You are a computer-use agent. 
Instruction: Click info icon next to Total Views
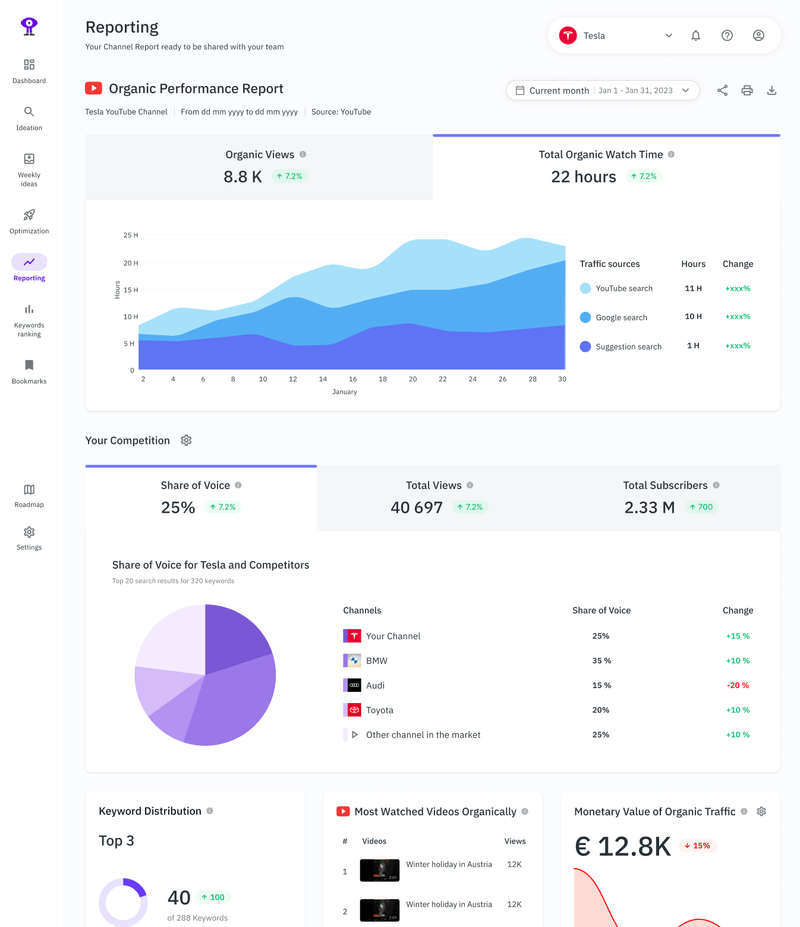[470, 485]
